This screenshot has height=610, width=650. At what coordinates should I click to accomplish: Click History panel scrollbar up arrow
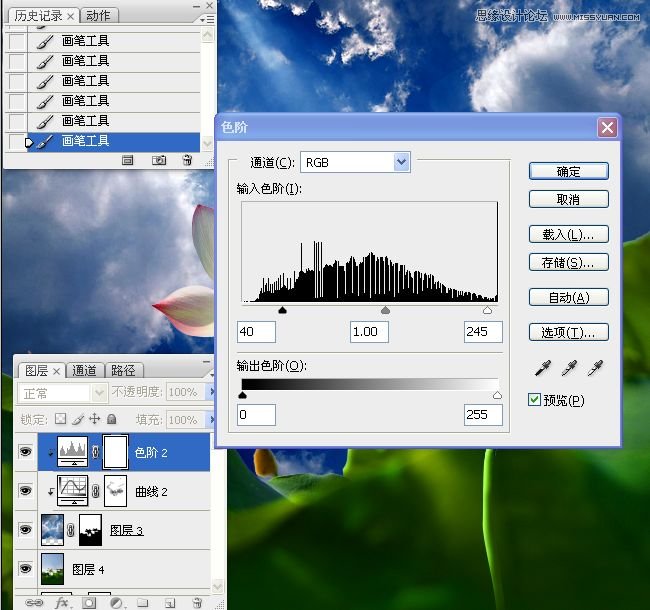click(207, 36)
